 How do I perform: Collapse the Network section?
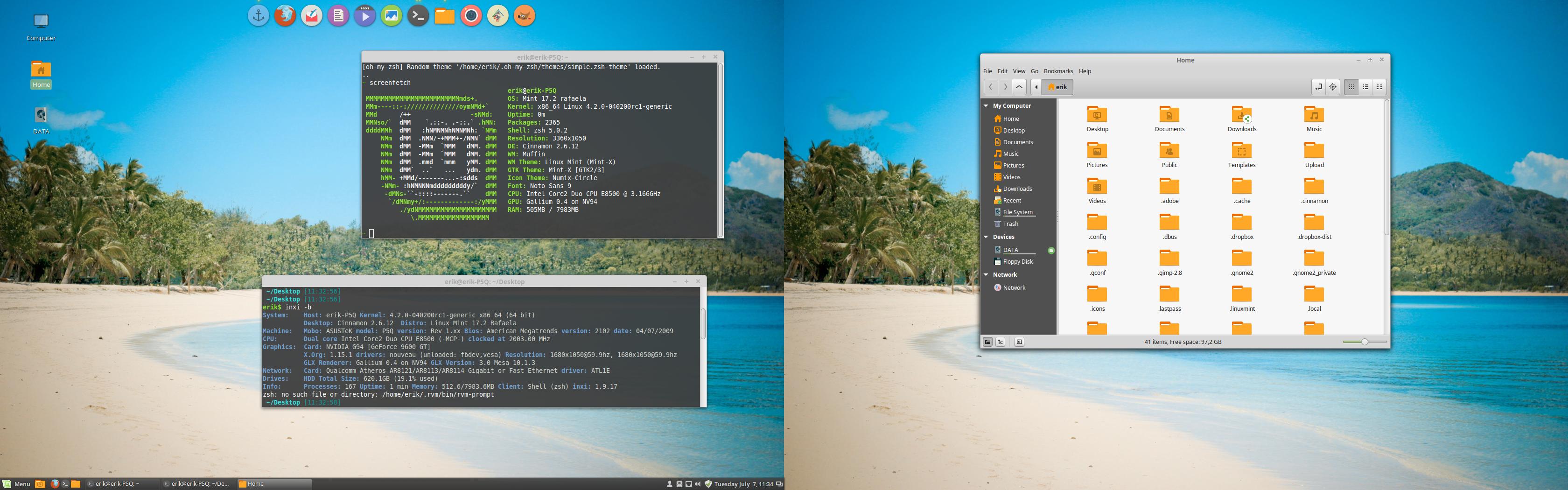point(986,274)
